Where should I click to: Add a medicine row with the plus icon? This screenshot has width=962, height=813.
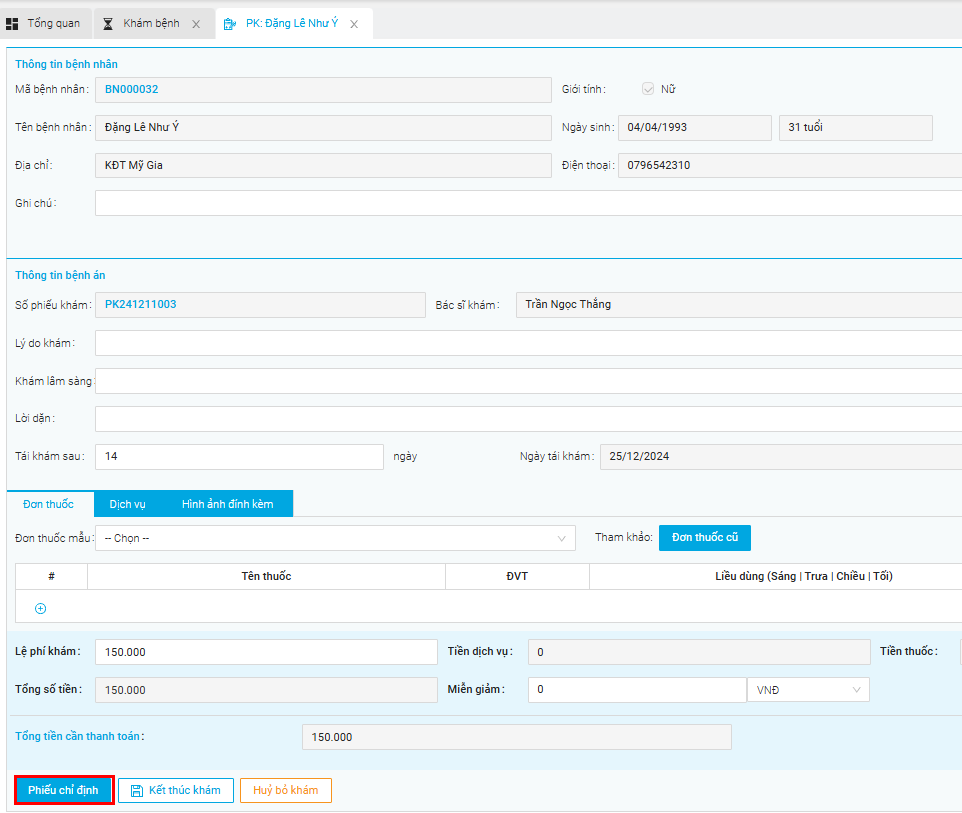click(40, 609)
